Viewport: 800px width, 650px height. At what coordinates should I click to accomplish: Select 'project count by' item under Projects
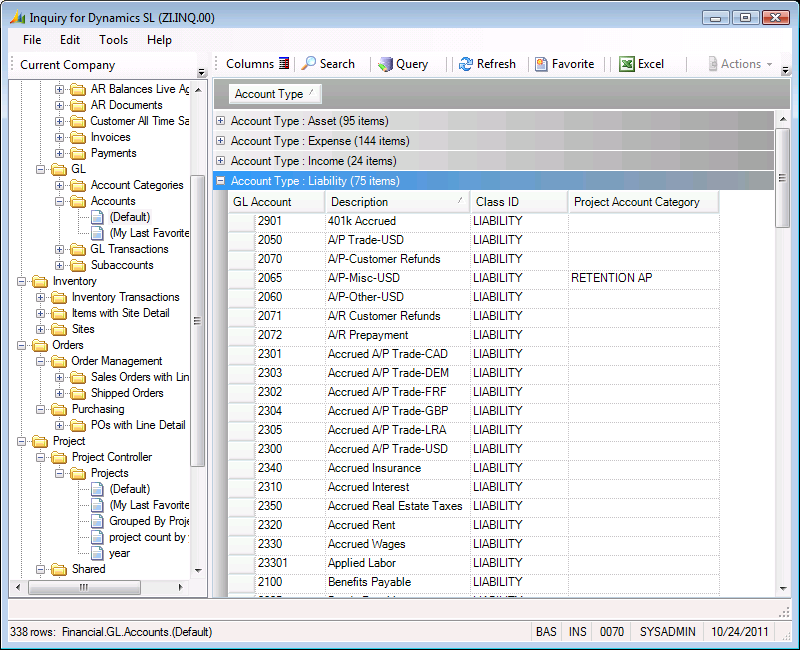point(147,537)
